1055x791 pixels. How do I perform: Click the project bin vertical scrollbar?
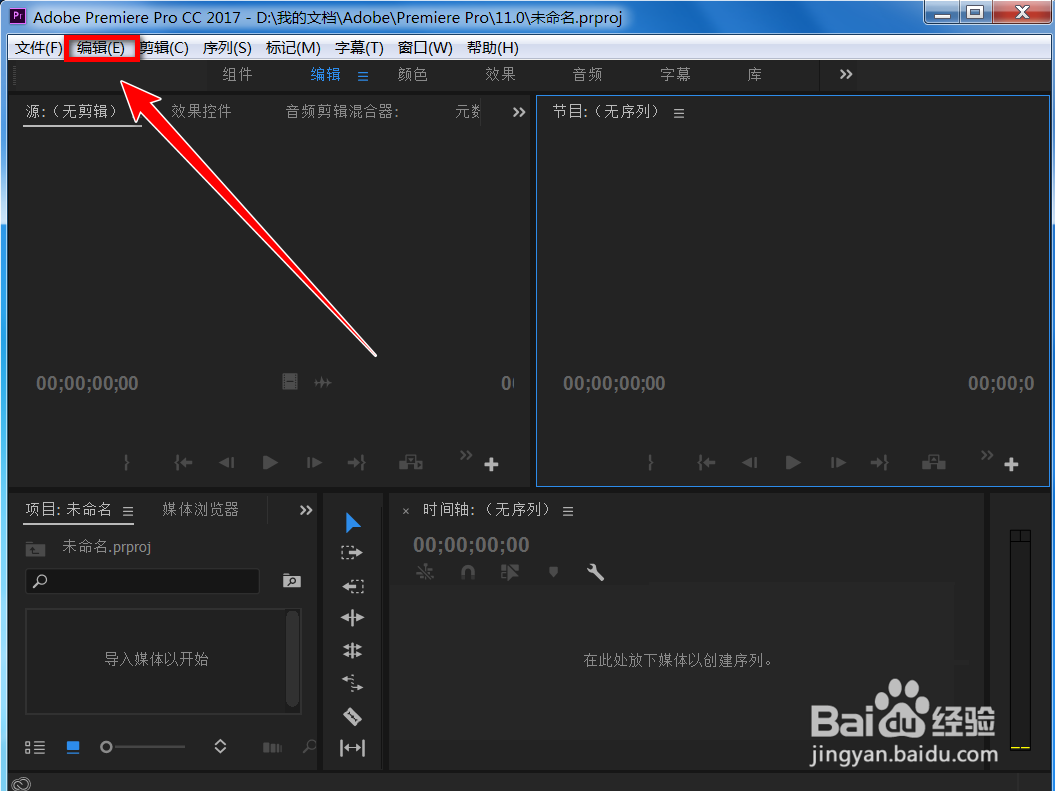pyautogui.click(x=292, y=659)
